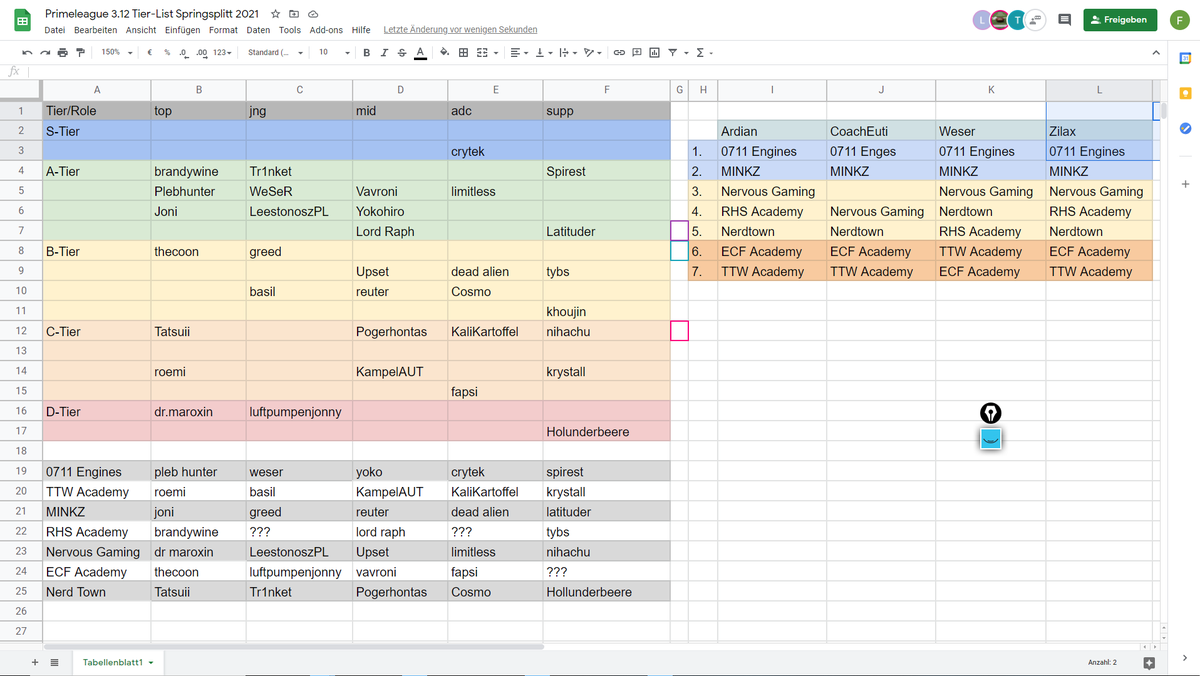Select column D header
This screenshot has height=676, width=1200.
[x=400, y=90]
